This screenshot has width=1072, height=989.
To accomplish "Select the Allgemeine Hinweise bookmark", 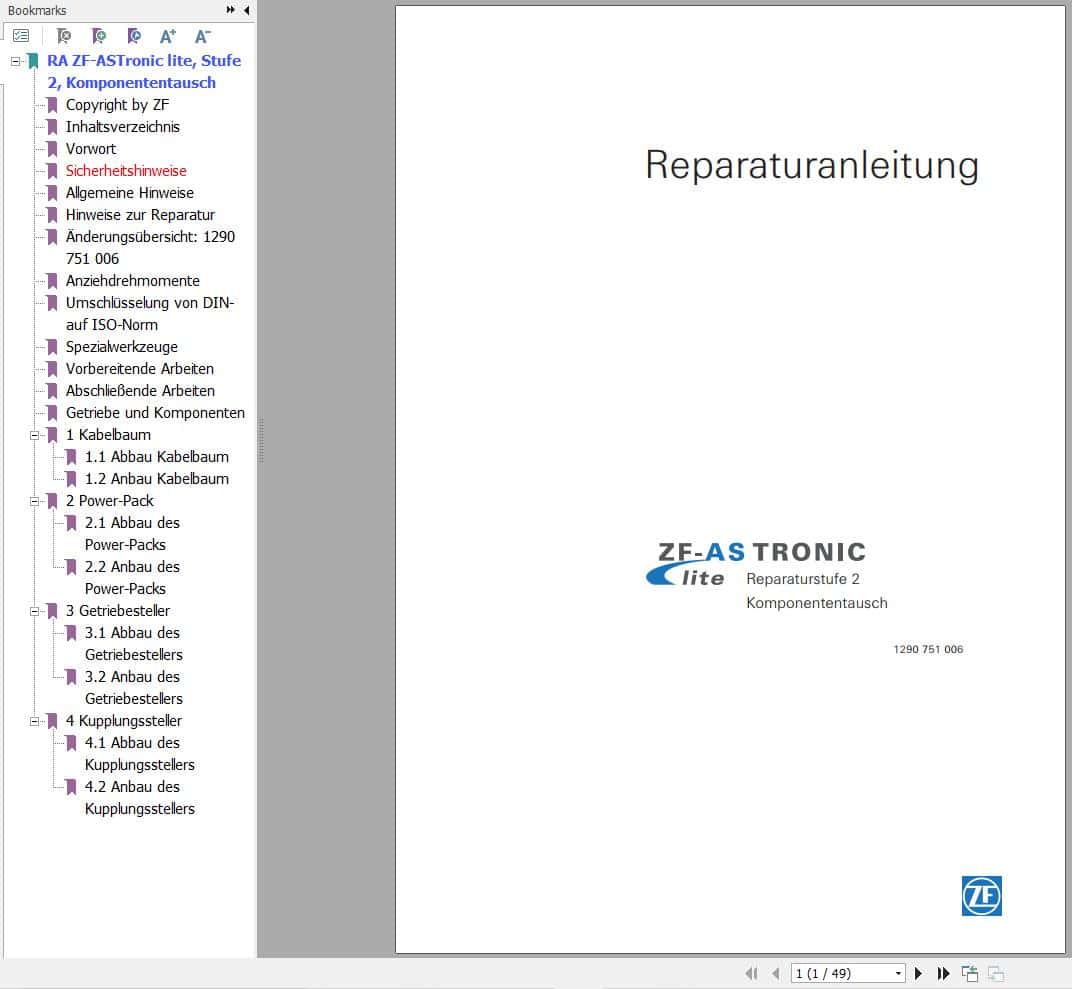I will coord(129,193).
